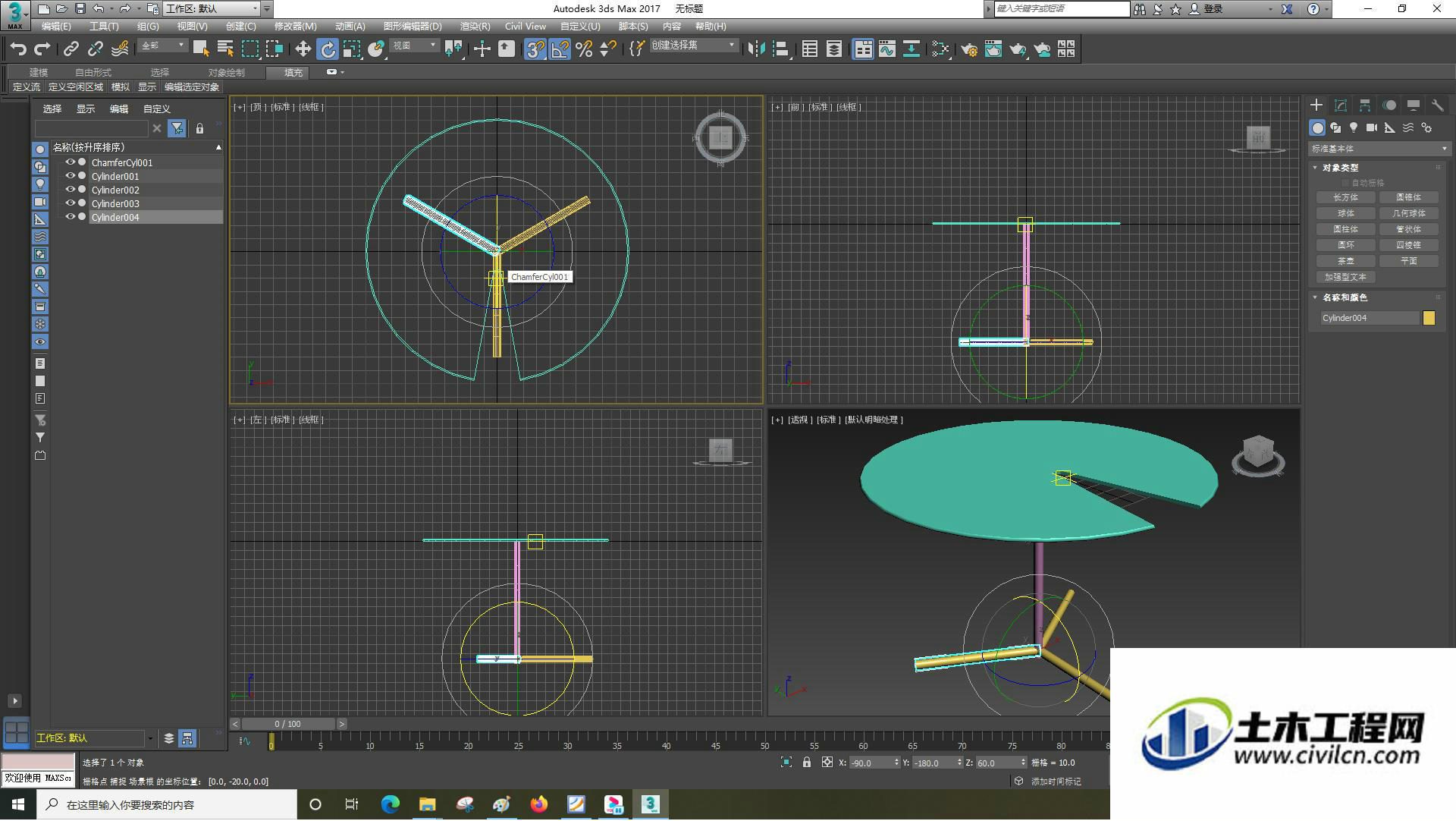The image size is (1456, 821).
Task: Open the 编辑(E) menu
Action: point(56,27)
